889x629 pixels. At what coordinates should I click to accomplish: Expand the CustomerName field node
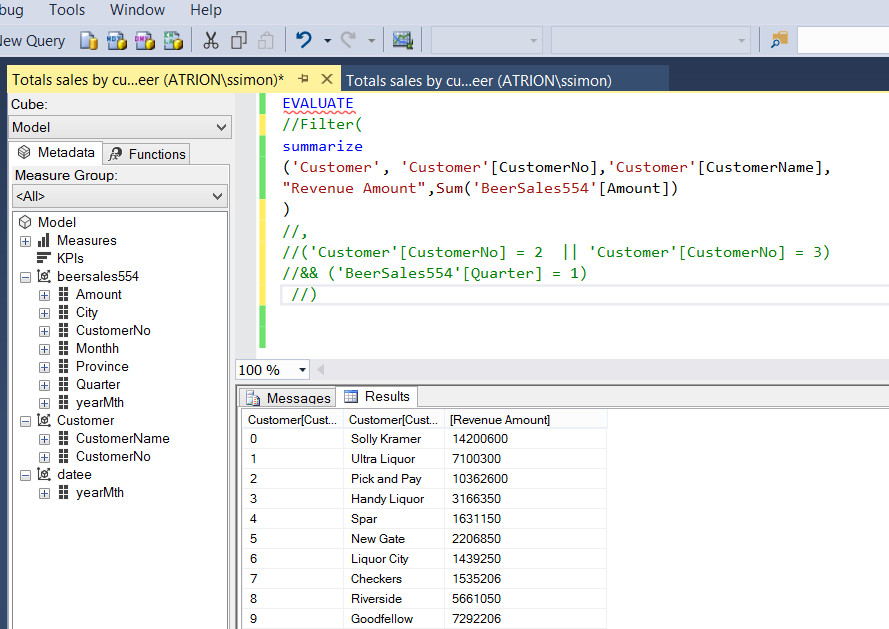[44, 439]
